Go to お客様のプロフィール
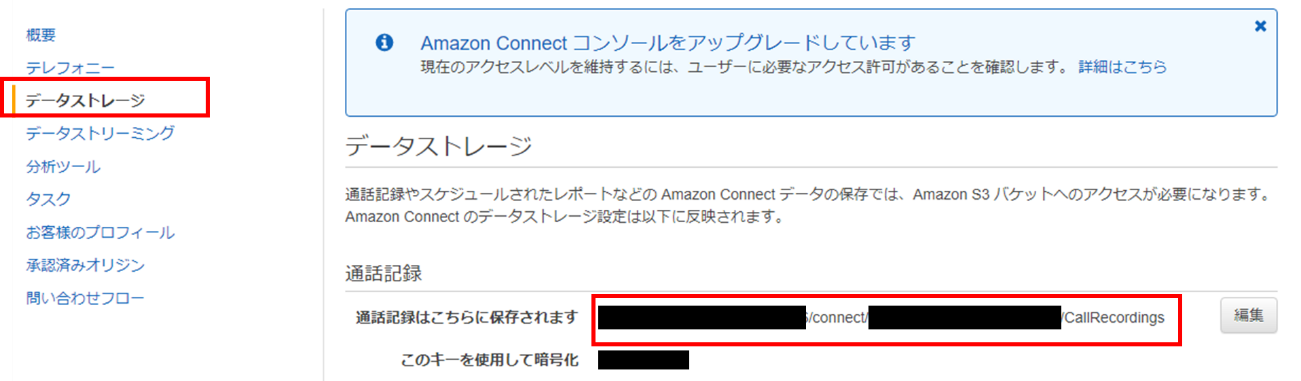 coord(100,233)
